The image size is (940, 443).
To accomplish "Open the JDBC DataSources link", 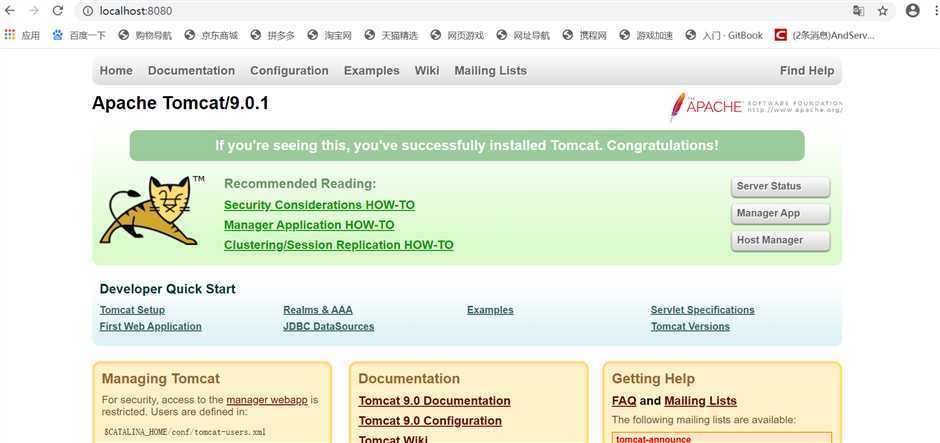I will (x=329, y=327).
